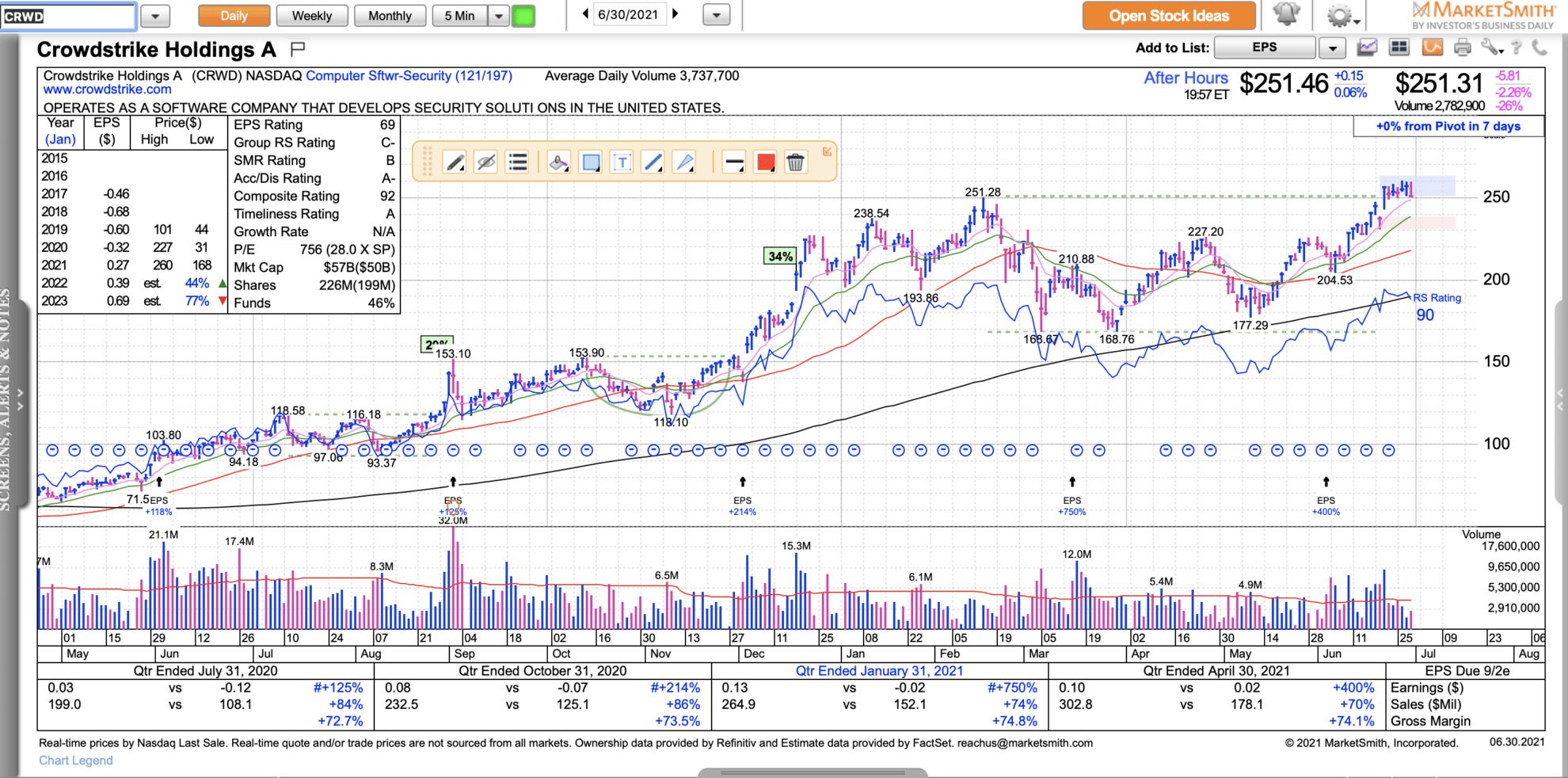
Task: Open the Computer Sftwr-Security industry group link
Action: coord(409,76)
